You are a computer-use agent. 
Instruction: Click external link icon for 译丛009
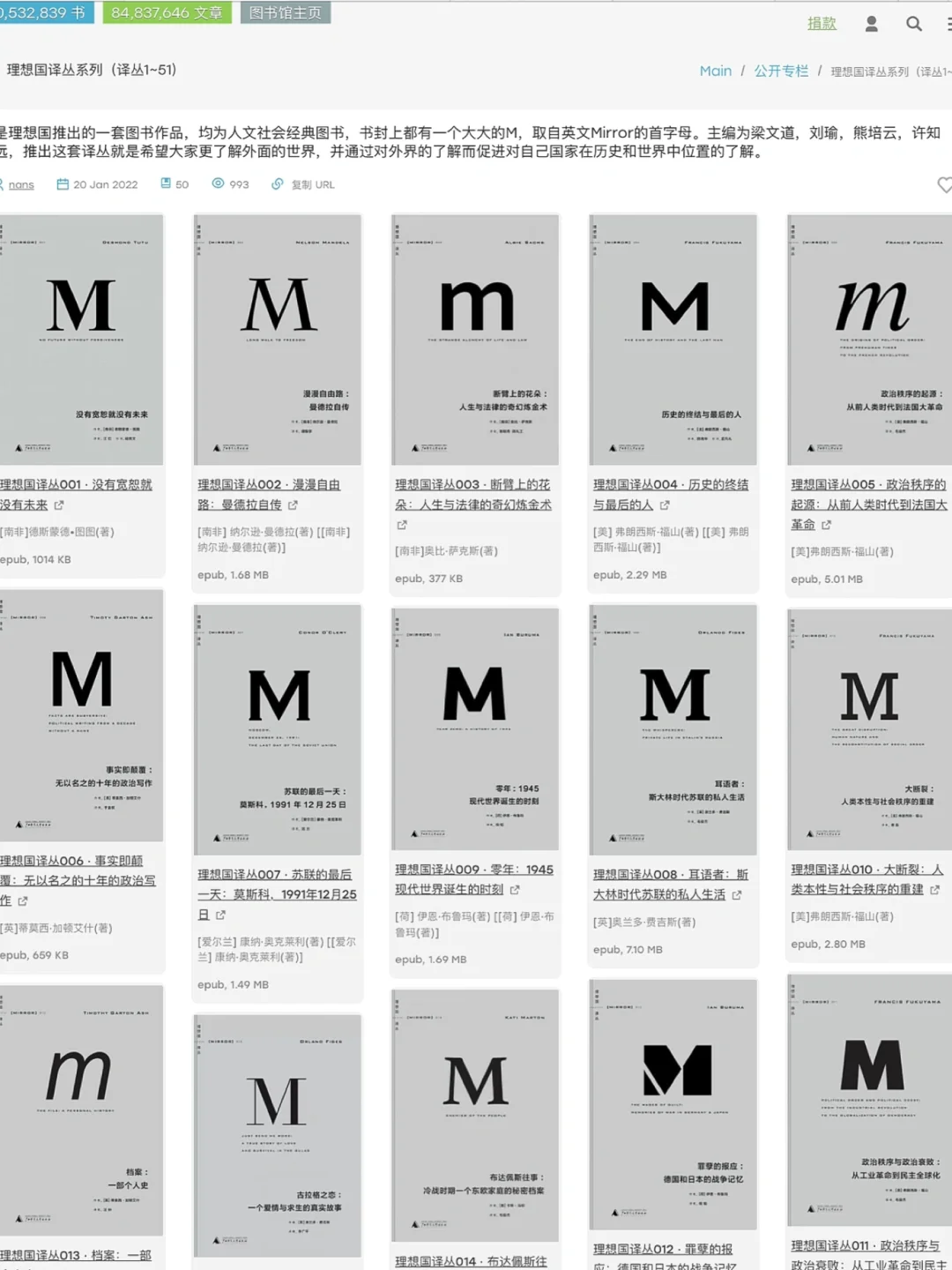pos(515,890)
